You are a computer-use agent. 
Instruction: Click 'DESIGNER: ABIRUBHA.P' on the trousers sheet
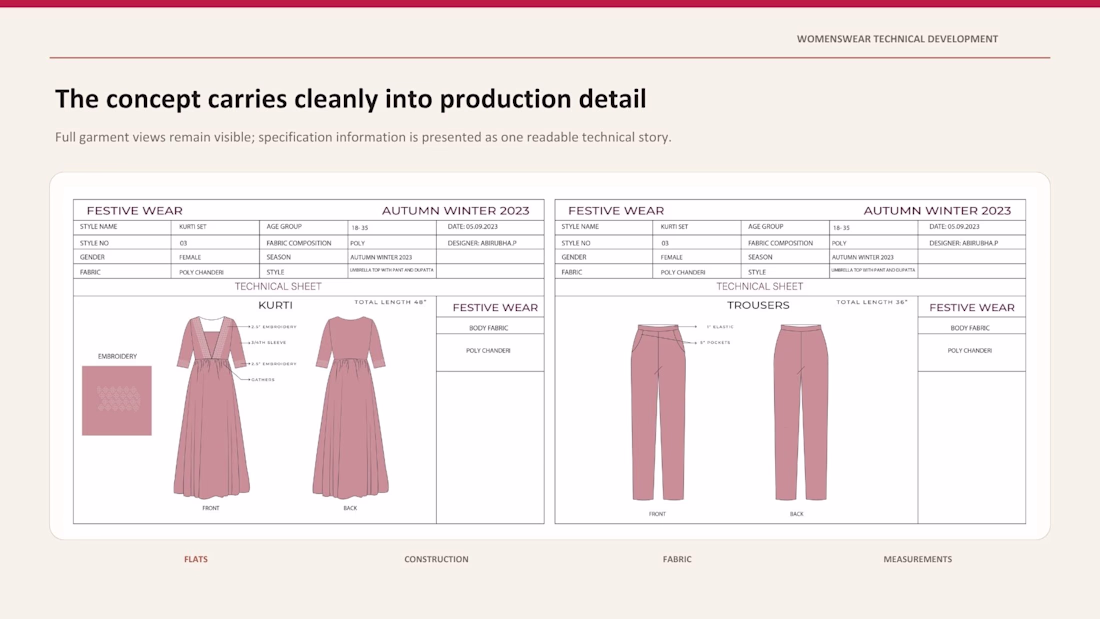coord(964,243)
